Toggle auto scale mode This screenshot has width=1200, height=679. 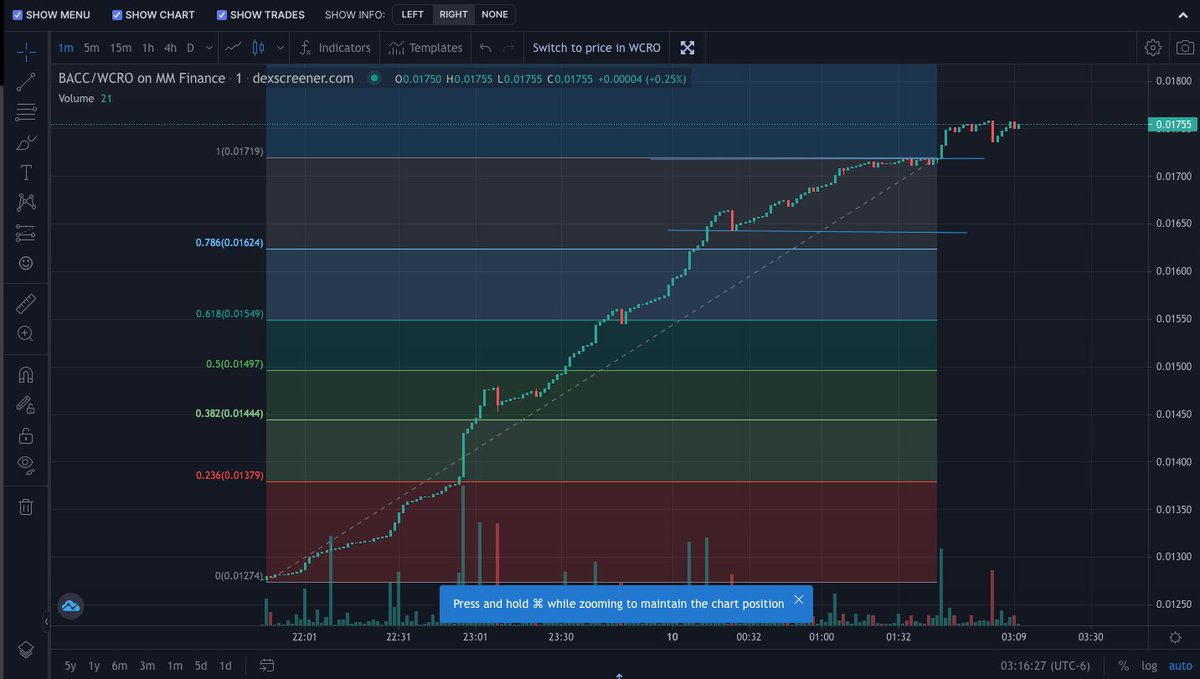point(1180,665)
